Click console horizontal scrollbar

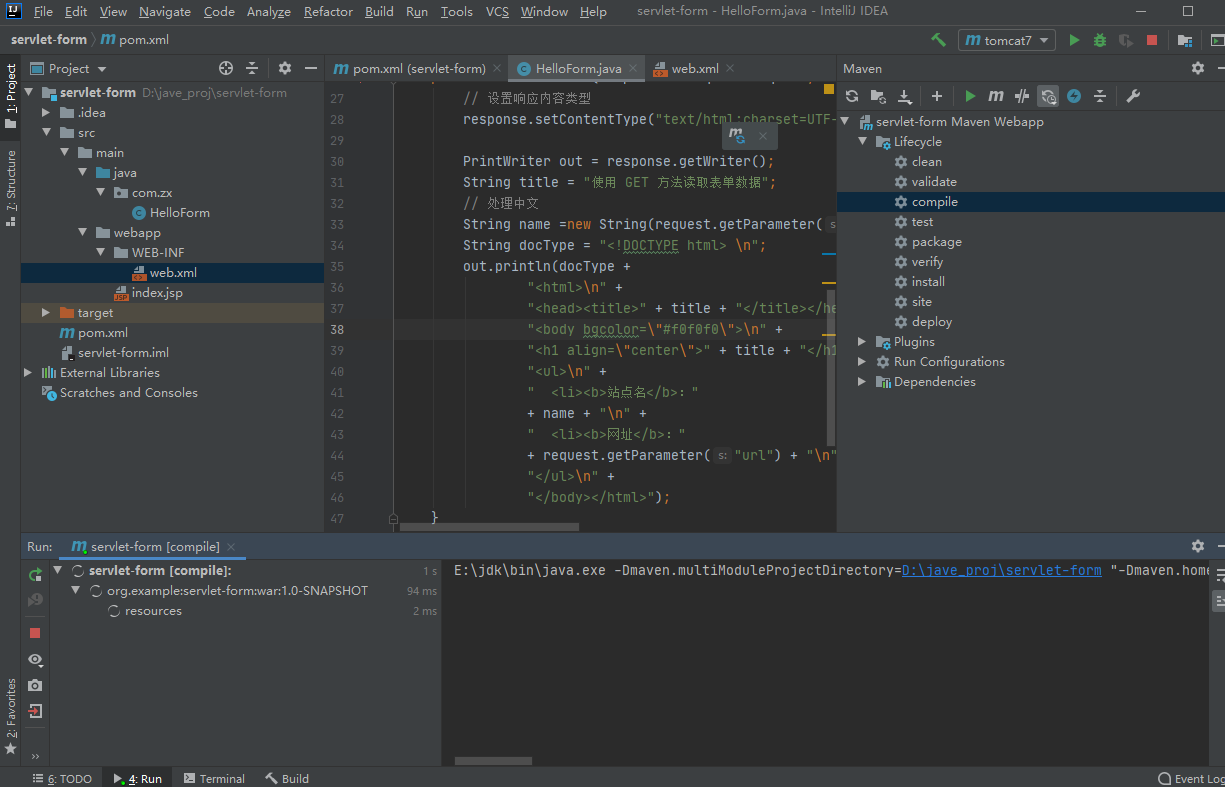coord(493,761)
